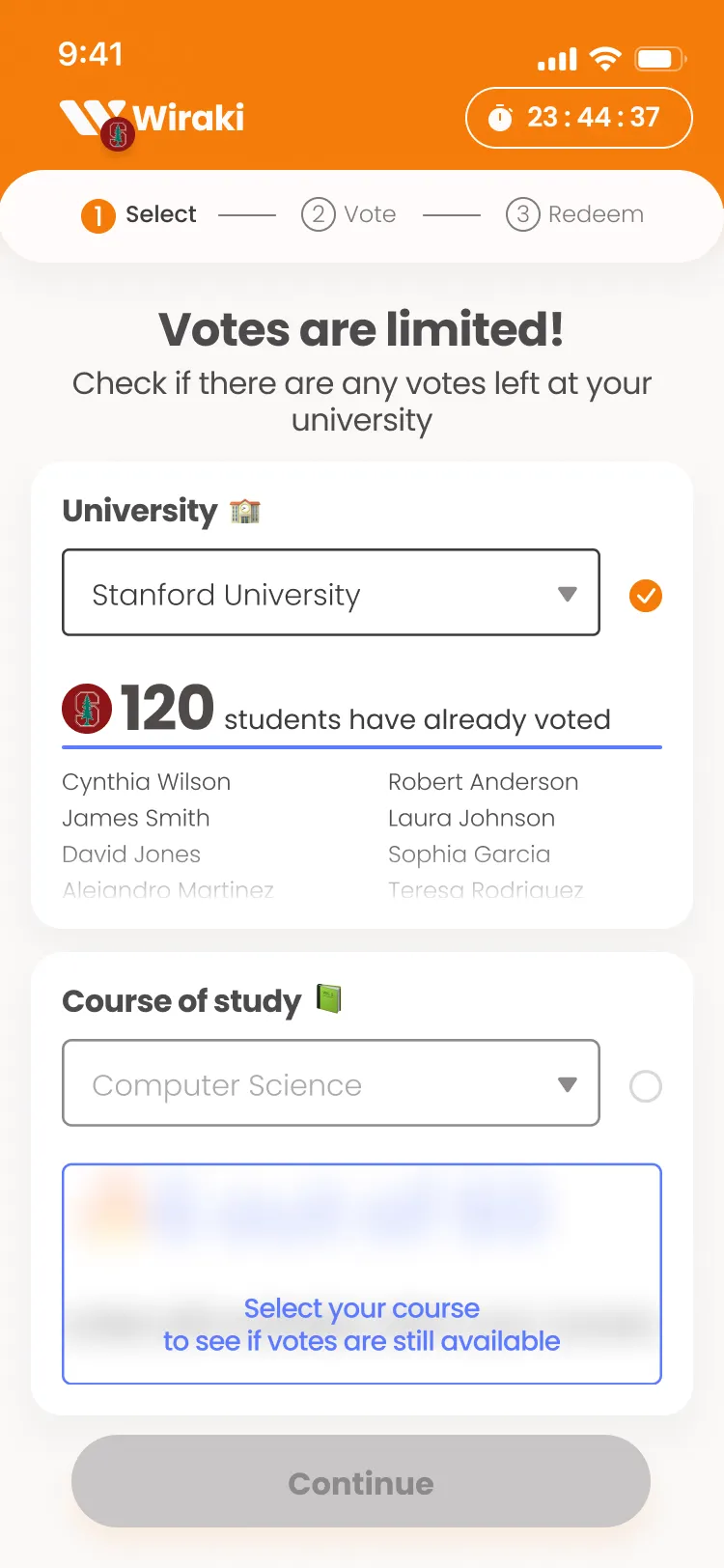Click the school building emoji next to University
The width and height of the screenshot is (724, 1568).
point(245,510)
